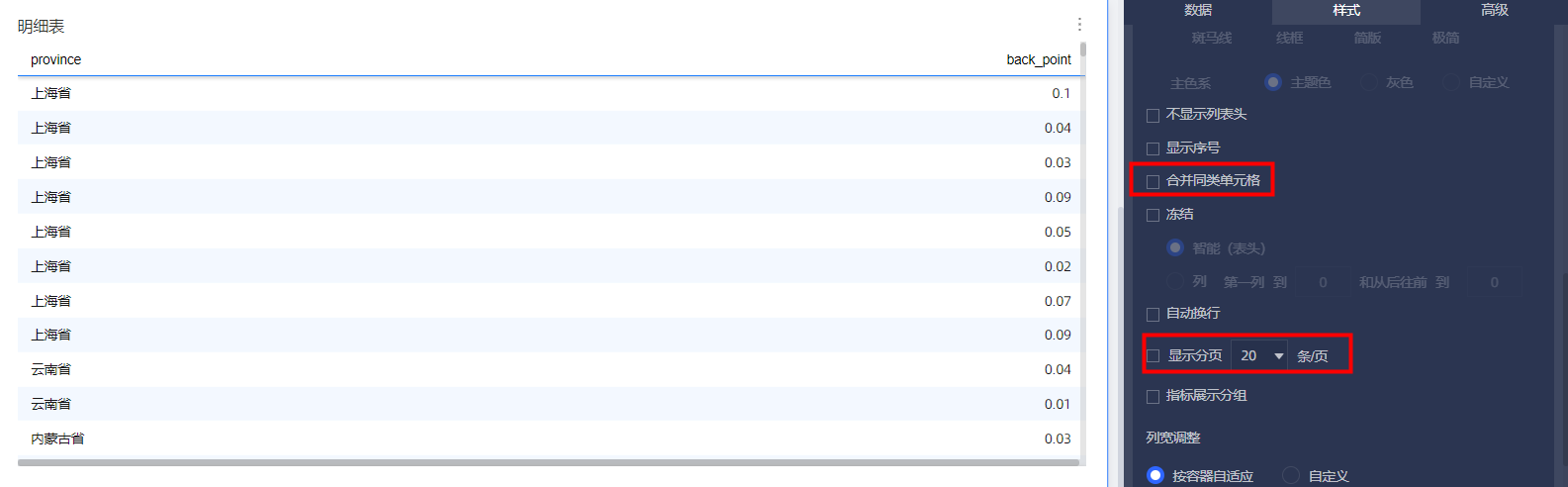The width and height of the screenshot is (1568, 487).
Task: Enable the 不显示列表头 checkbox
Action: point(1153,116)
